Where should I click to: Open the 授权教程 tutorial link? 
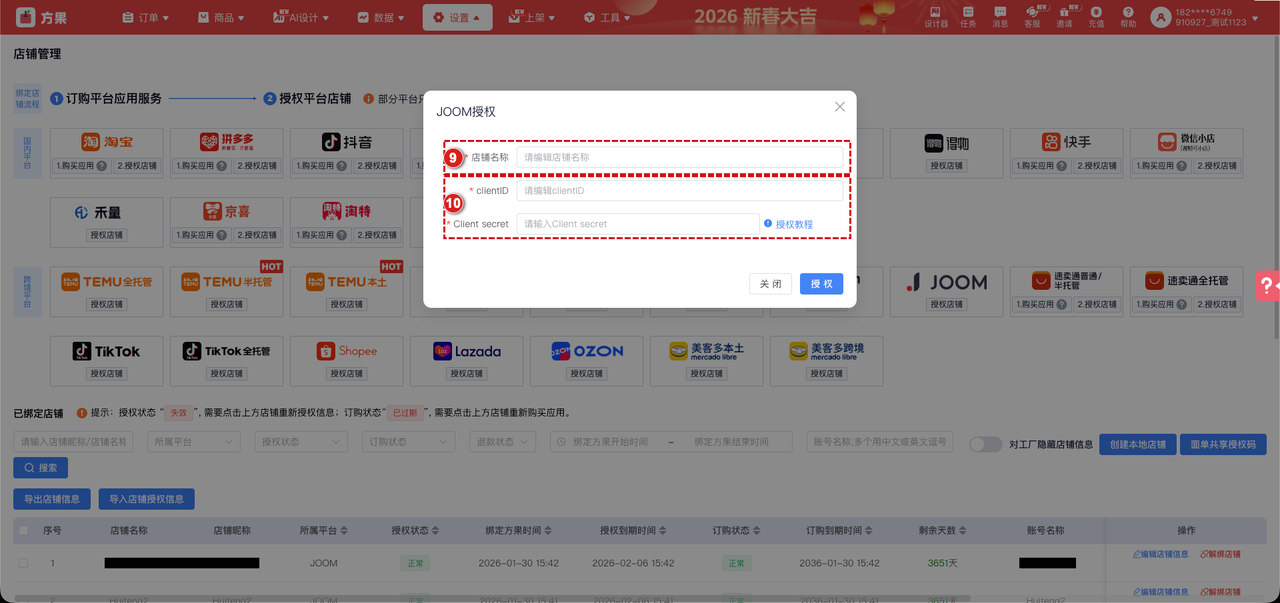pyautogui.click(x=794, y=224)
